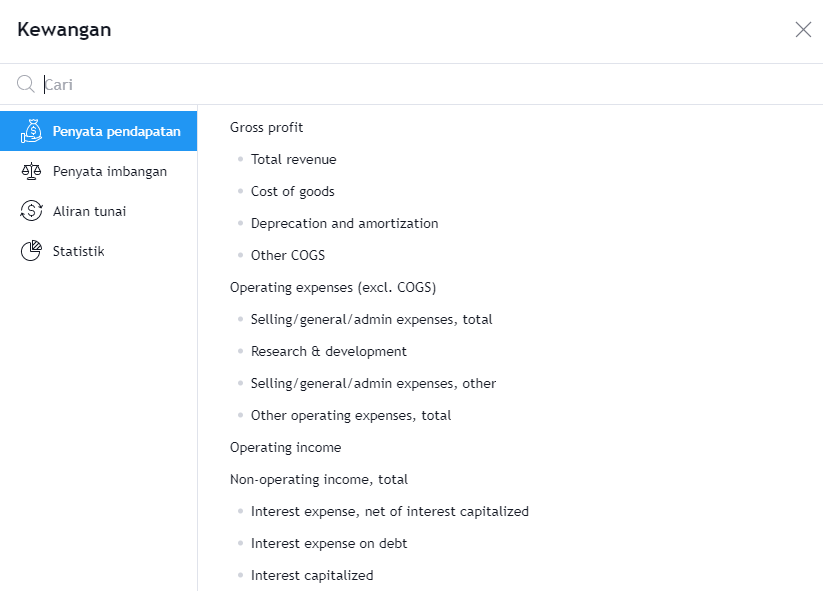Select the Other COGS entry
Viewport: 823px width, 591px height.
pos(286,255)
